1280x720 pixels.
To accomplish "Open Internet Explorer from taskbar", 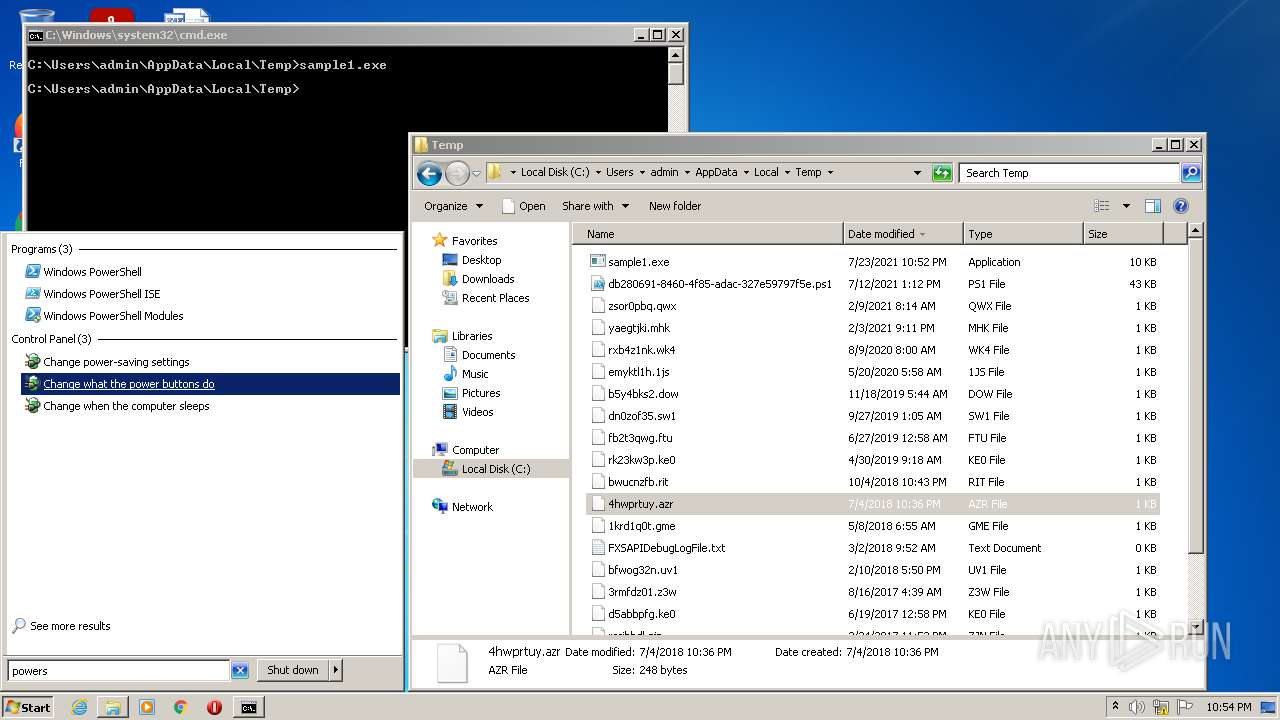I will pos(79,707).
